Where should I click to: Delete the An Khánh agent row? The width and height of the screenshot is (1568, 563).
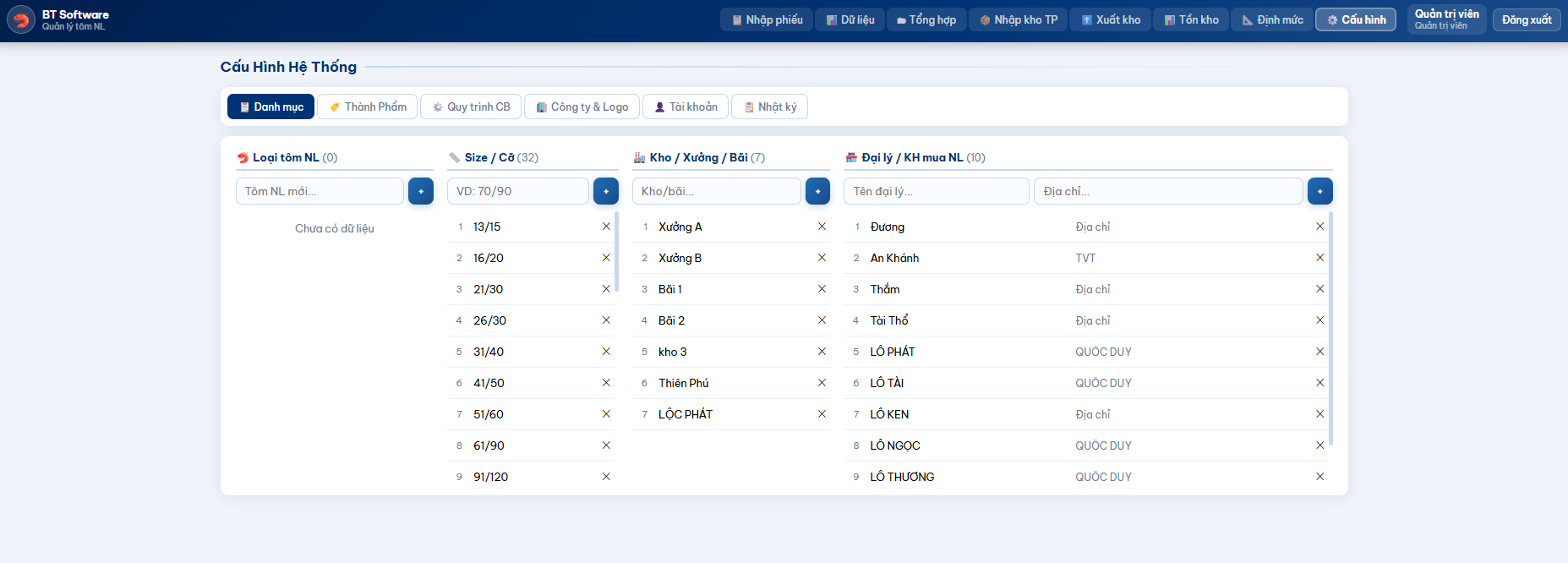tap(1319, 258)
